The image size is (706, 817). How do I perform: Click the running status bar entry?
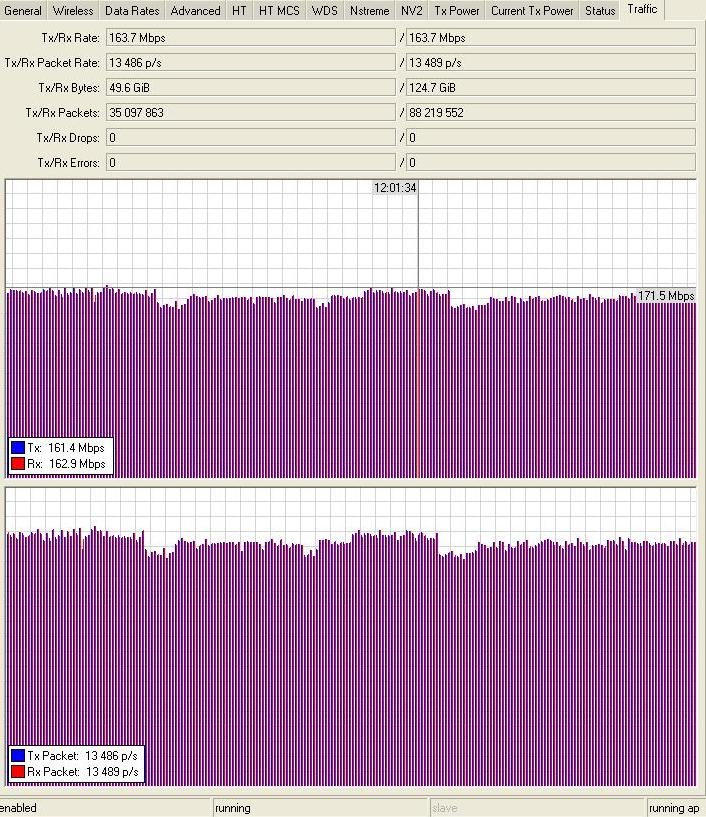pyautogui.click(x=320, y=808)
